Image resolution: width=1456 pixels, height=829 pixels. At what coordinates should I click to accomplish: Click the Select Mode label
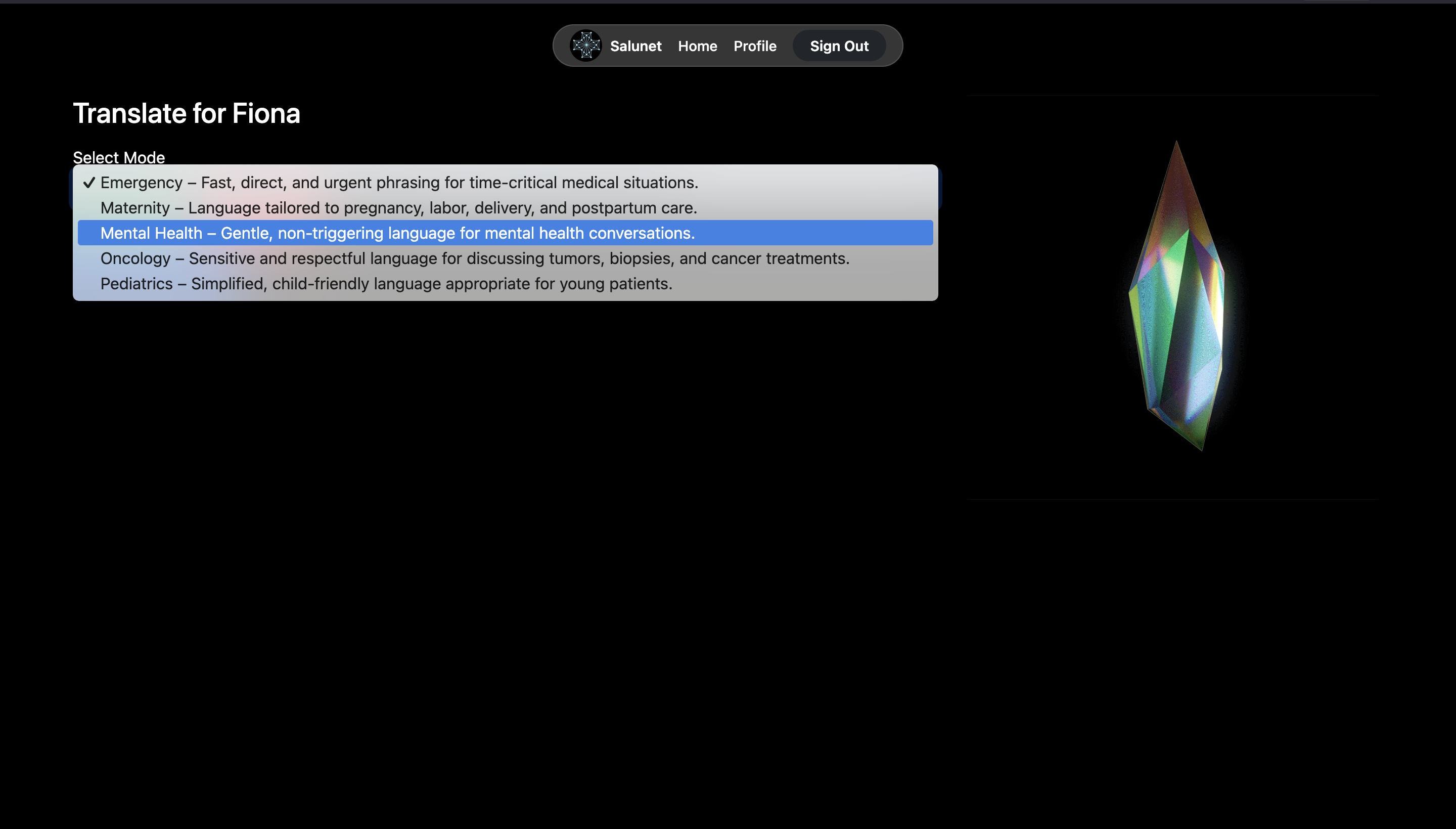[118, 157]
